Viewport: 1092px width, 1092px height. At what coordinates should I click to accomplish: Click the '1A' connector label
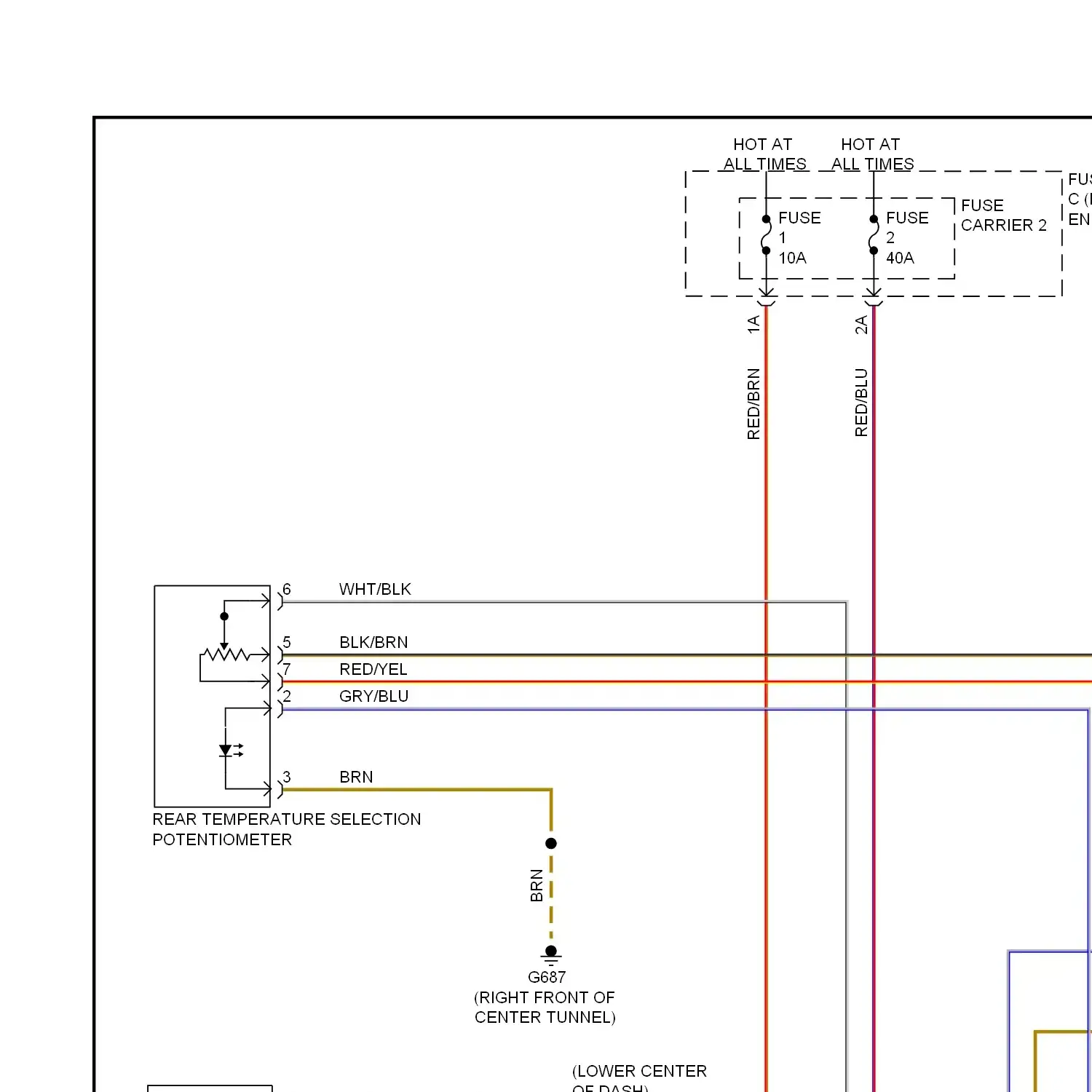click(753, 324)
